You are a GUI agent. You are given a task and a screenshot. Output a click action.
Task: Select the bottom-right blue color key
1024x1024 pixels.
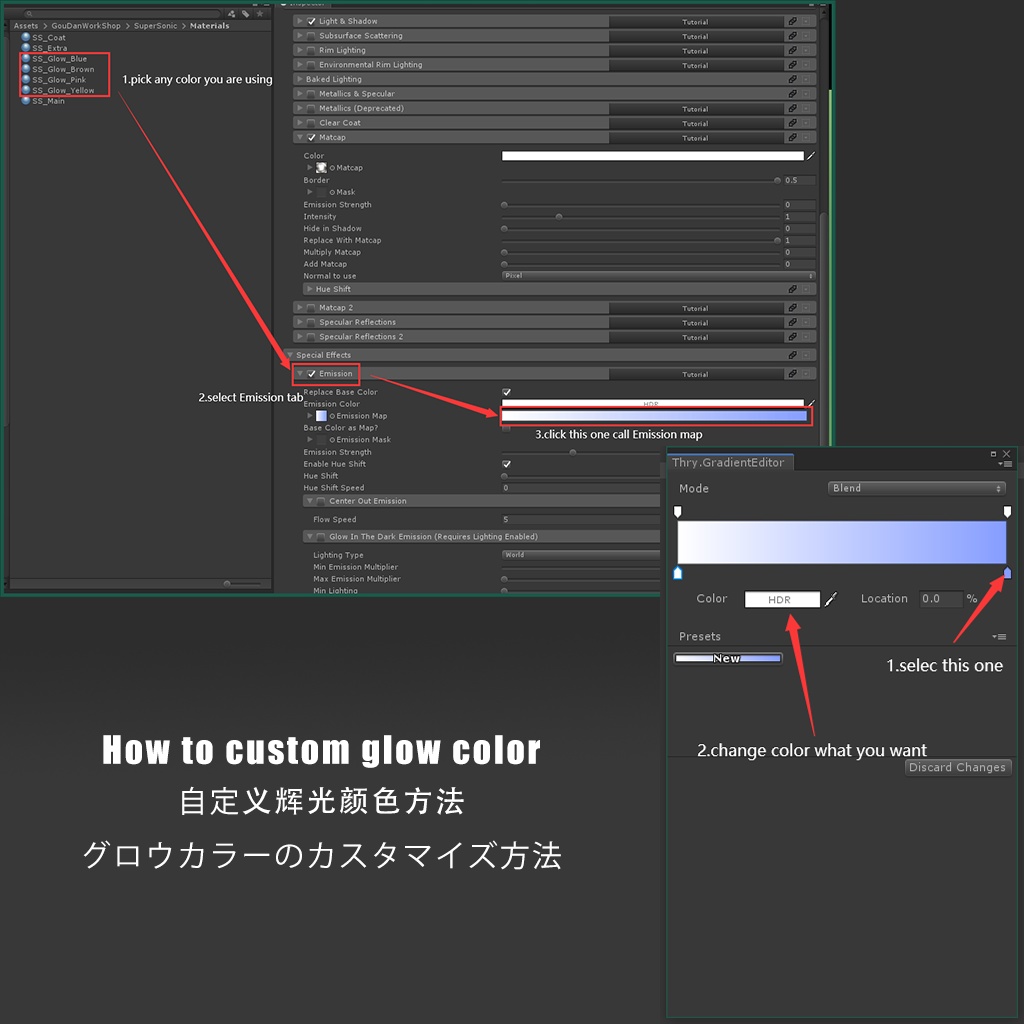[1007, 573]
